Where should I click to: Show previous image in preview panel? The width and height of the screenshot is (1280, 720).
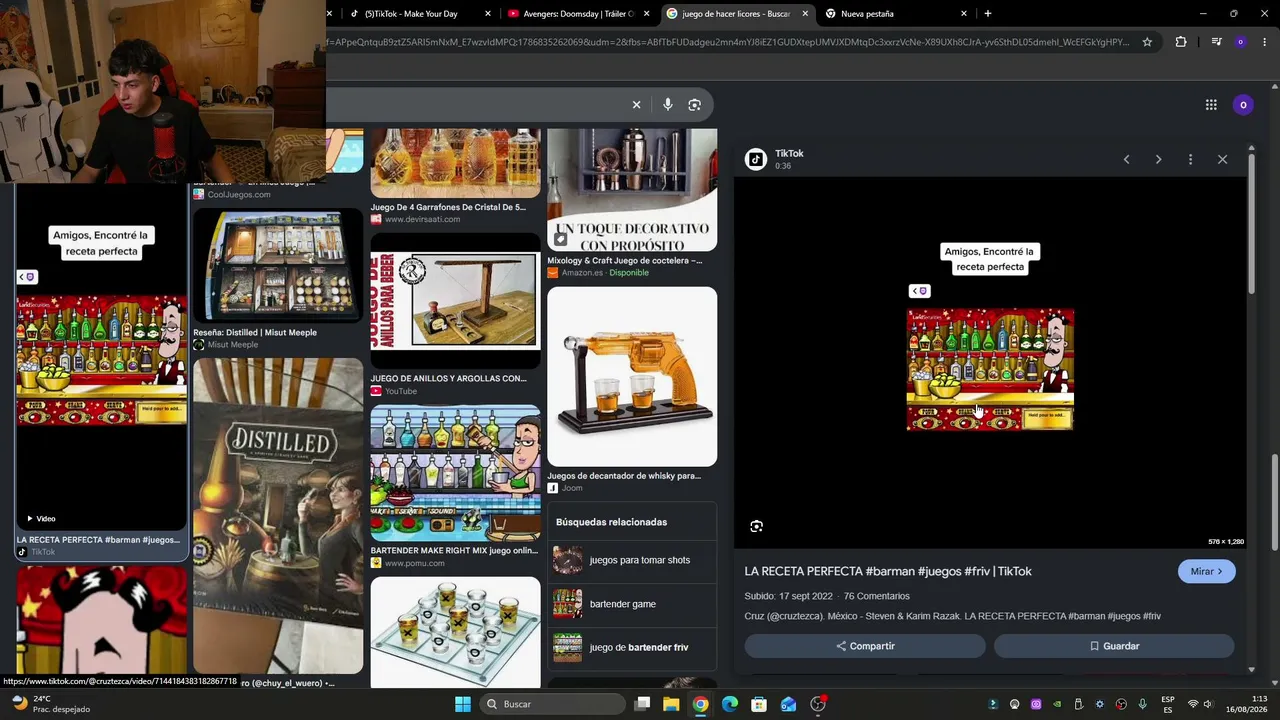coord(1126,159)
